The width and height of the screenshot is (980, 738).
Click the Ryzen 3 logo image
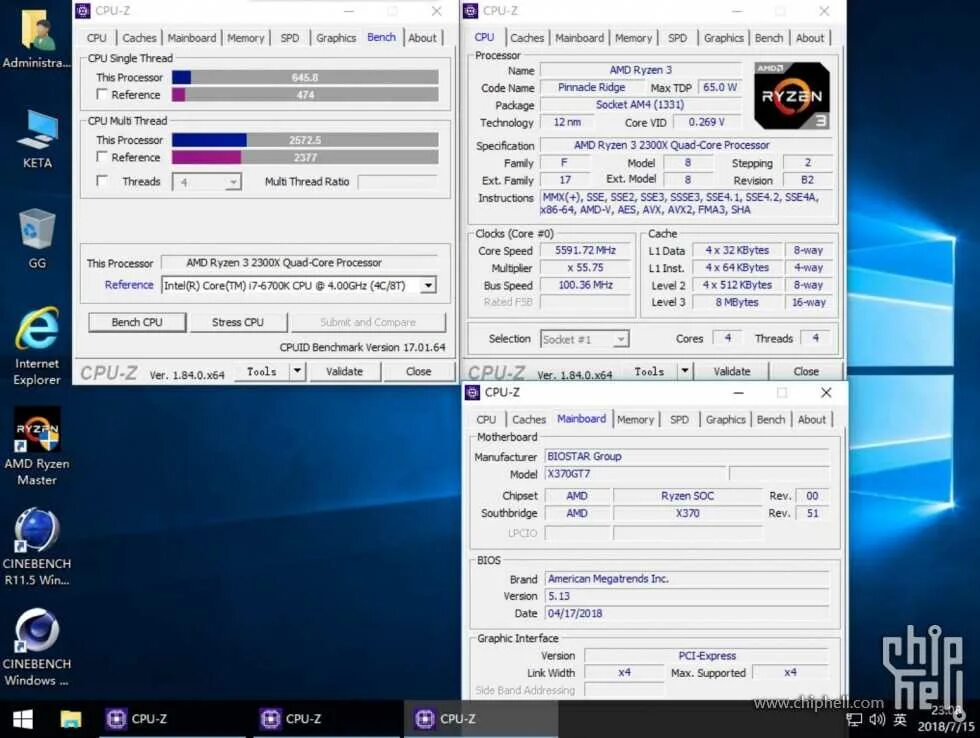pyautogui.click(x=792, y=96)
